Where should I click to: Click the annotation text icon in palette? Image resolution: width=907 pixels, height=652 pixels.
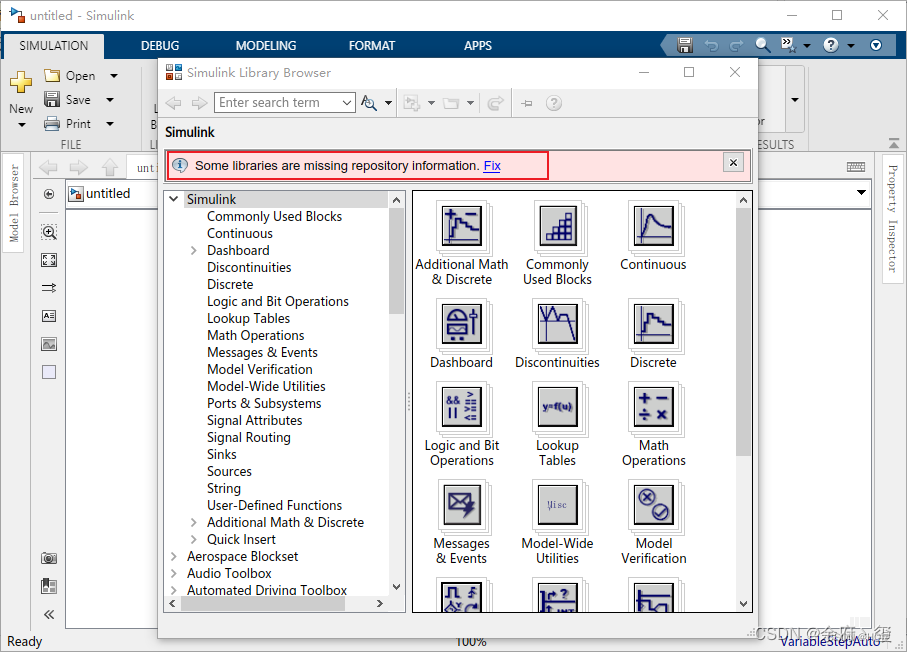(x=49, y=316)
